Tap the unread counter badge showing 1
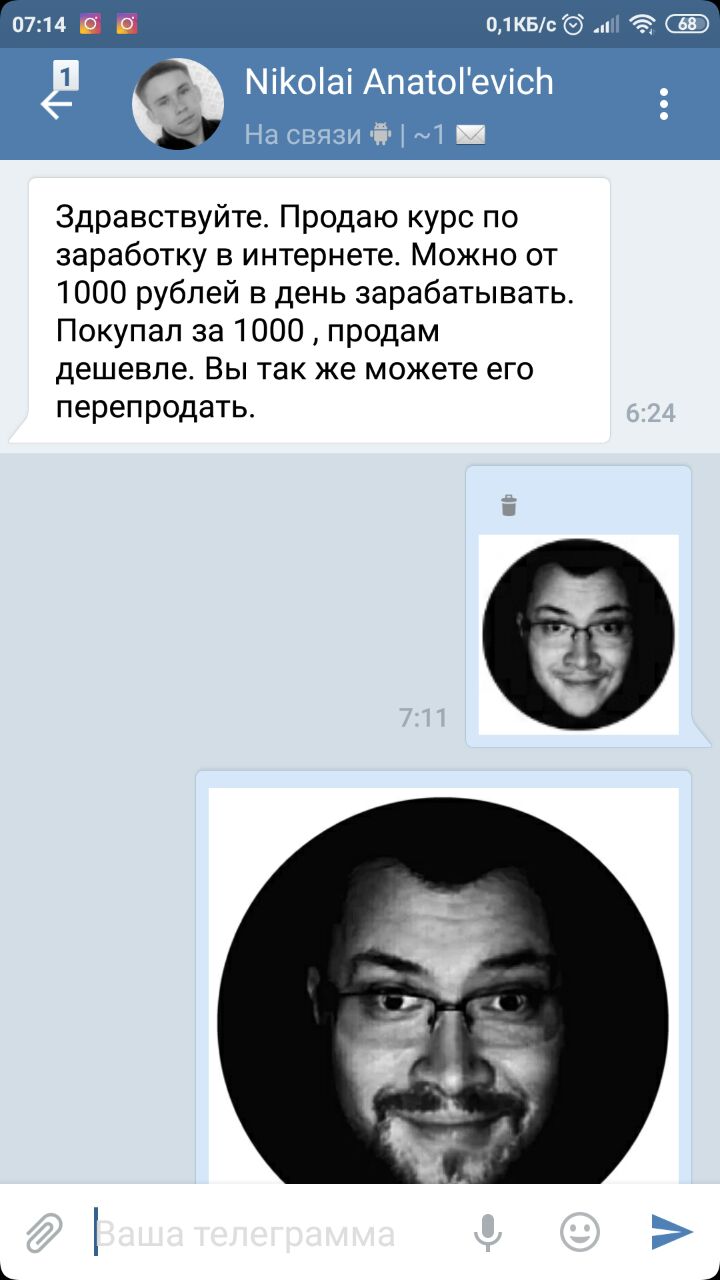Viewport: 720px width, 1280px height. click(x=66, y=75)
